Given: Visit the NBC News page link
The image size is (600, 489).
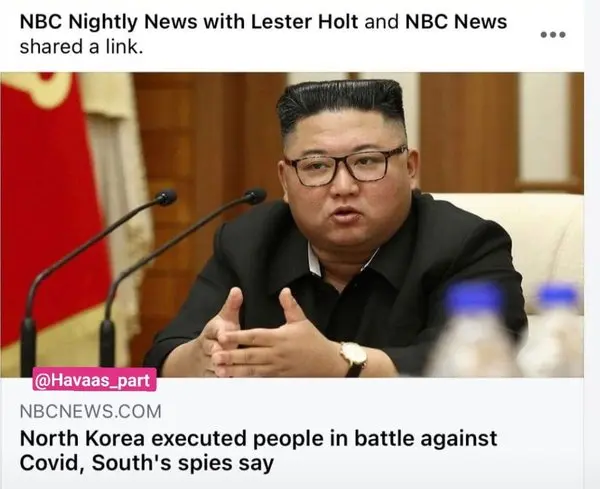Looking at the screenshot, I should (x=456, y=21).
